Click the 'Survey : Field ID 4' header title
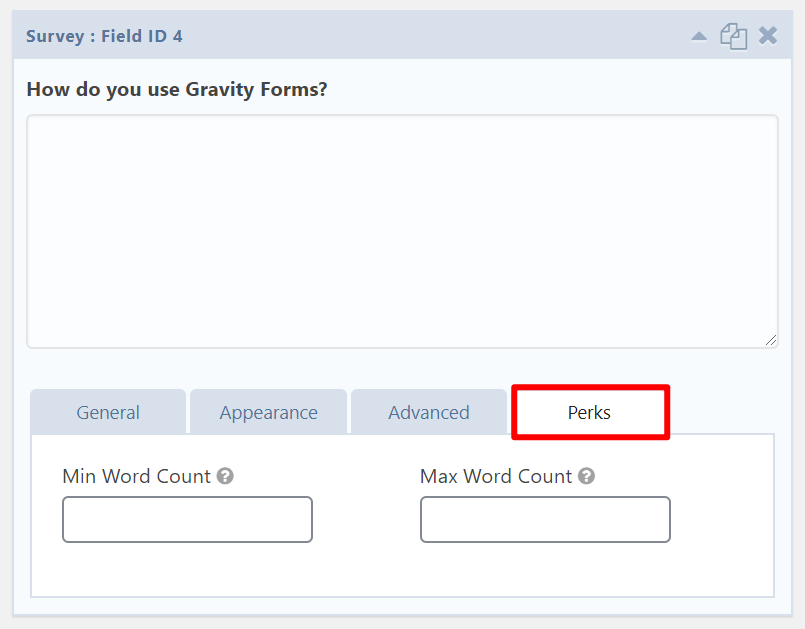This screenshot has width=805, height=629. (x=104, y=36)
